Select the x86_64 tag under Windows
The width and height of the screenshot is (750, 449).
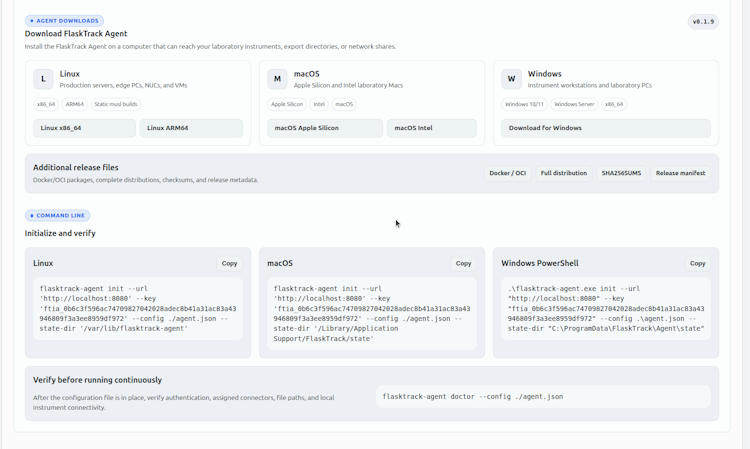(x=614, y=104)
